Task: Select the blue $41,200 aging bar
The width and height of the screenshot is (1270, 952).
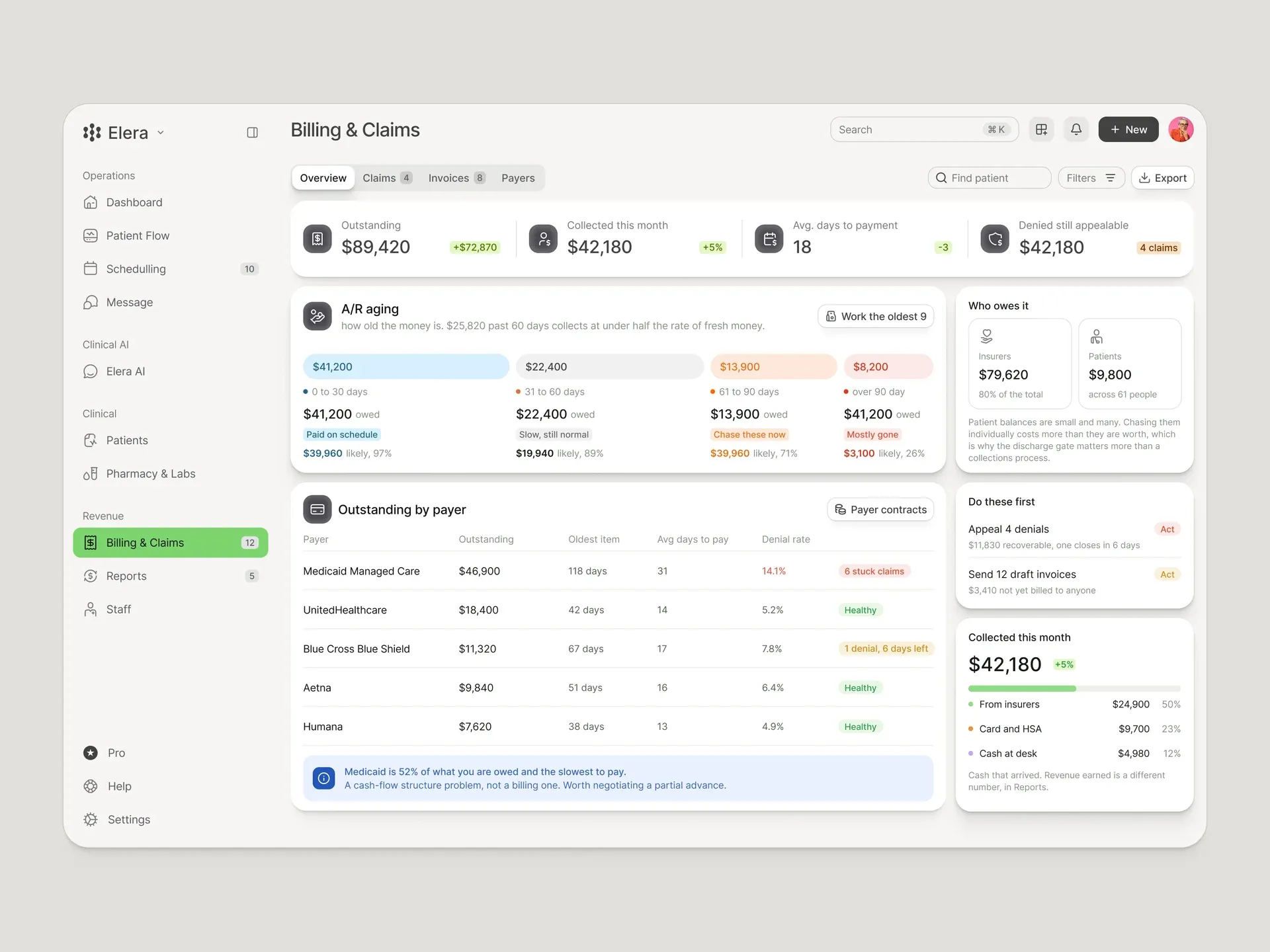Action: pos(406,367)
